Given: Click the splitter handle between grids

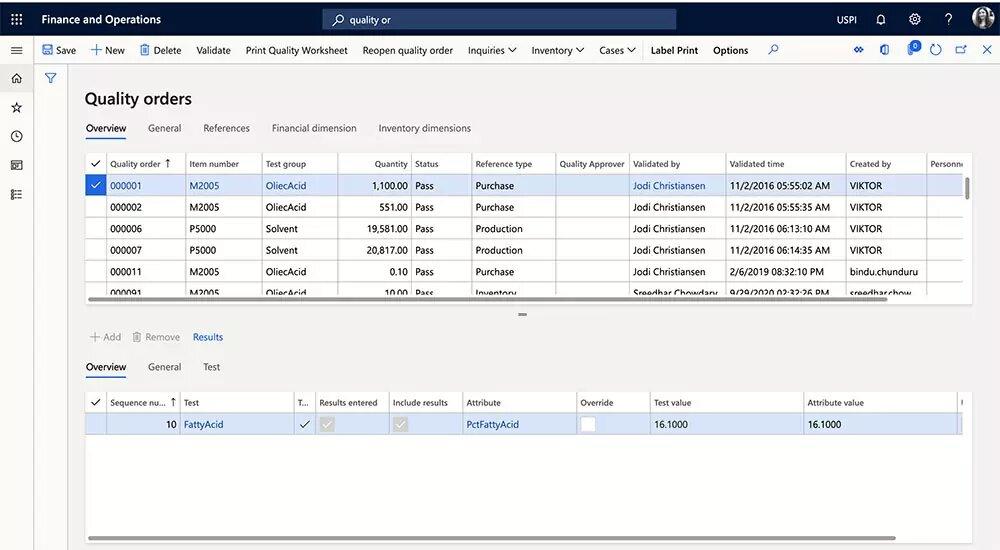Looking at the screenshot, I should click(522, 315).
